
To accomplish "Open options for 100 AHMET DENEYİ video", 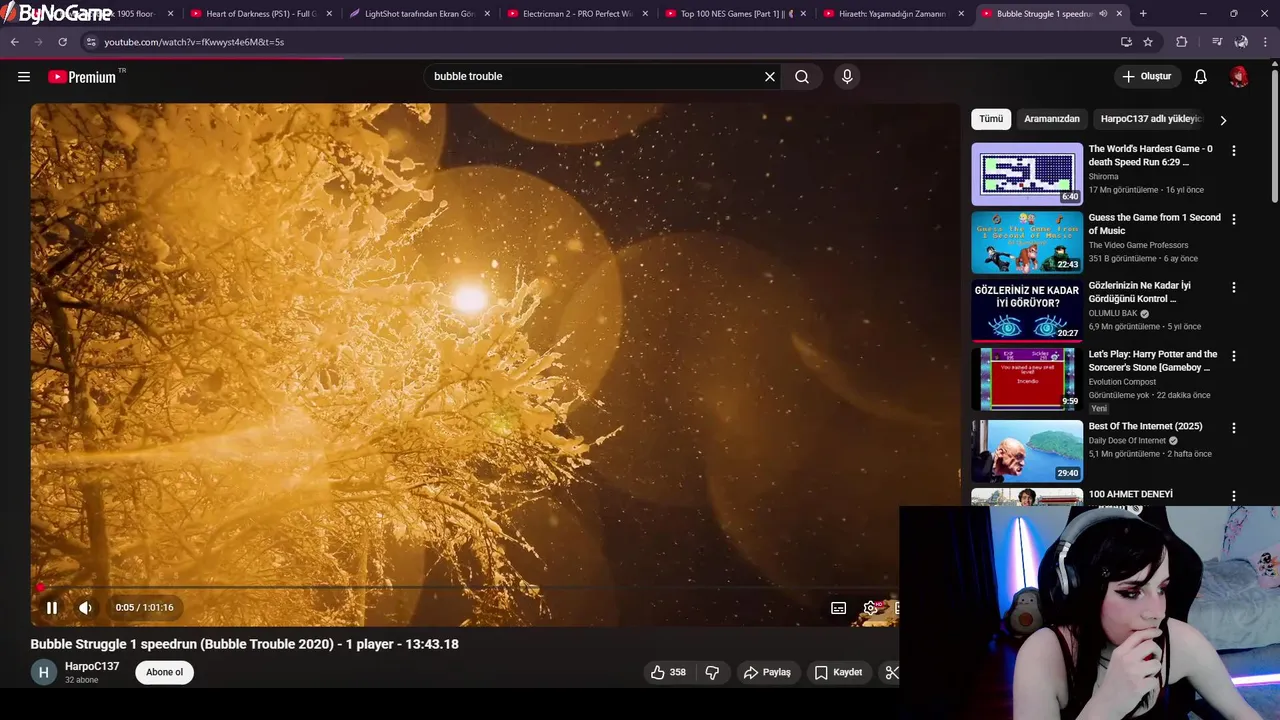I will tap(1233, 496).
